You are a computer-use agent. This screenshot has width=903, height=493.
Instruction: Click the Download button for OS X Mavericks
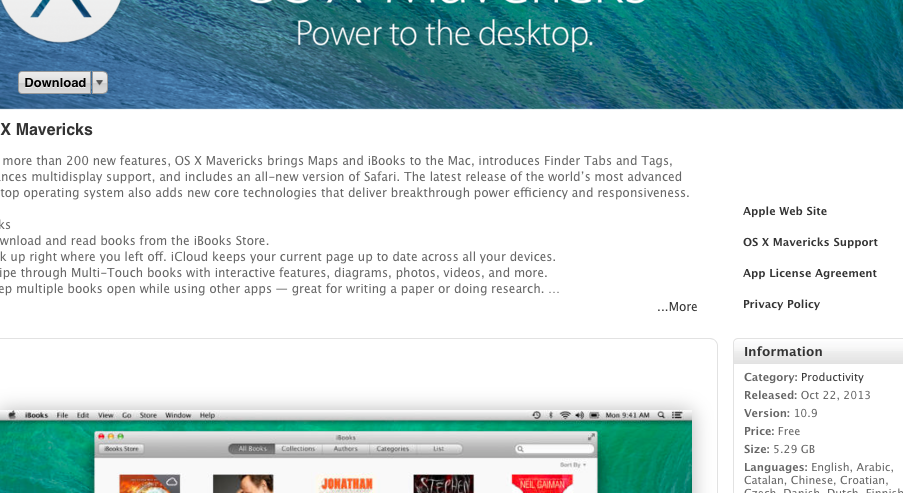coord(55,82)
